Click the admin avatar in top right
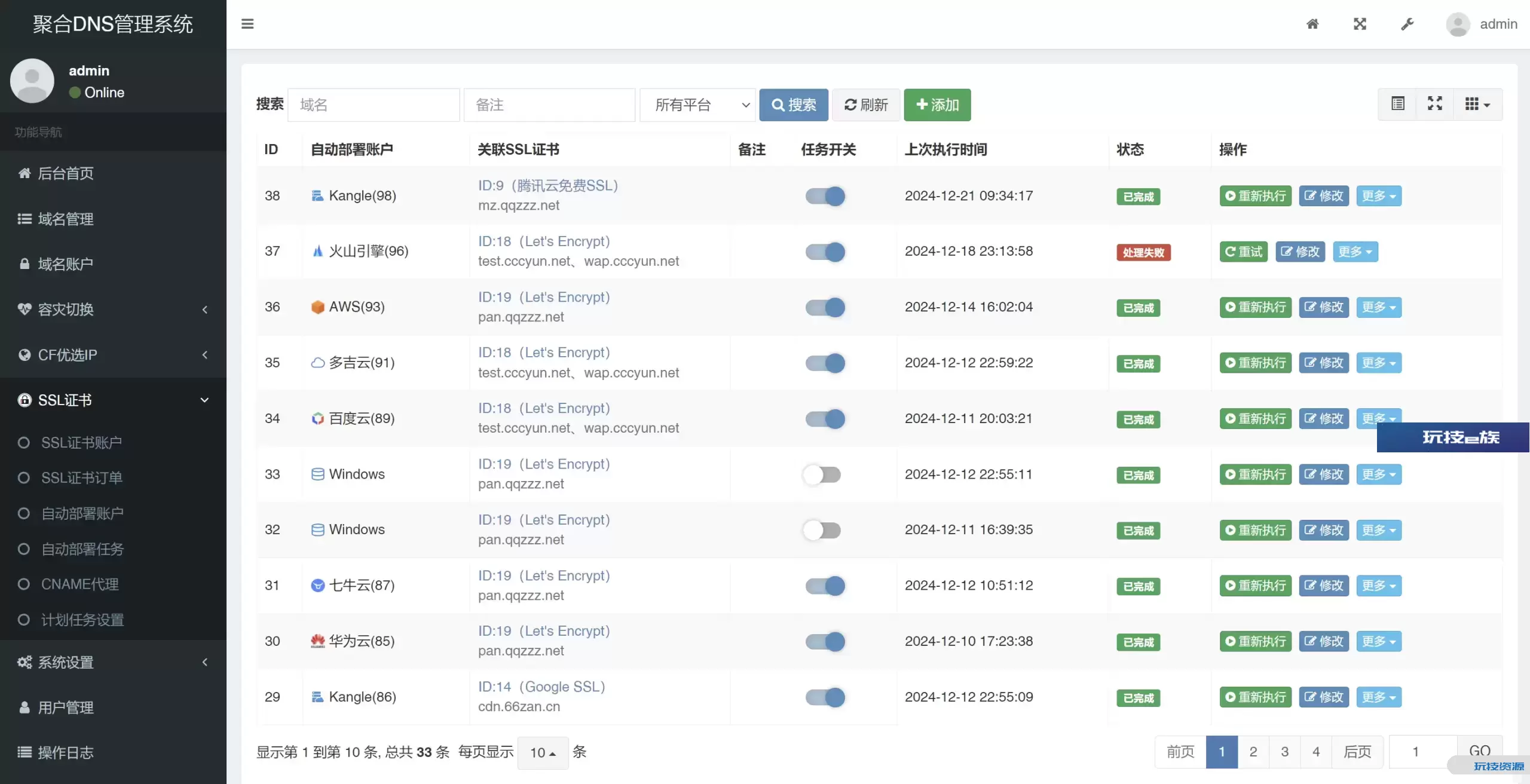Screen dimensions: 1530x784 pos(1458,24)
